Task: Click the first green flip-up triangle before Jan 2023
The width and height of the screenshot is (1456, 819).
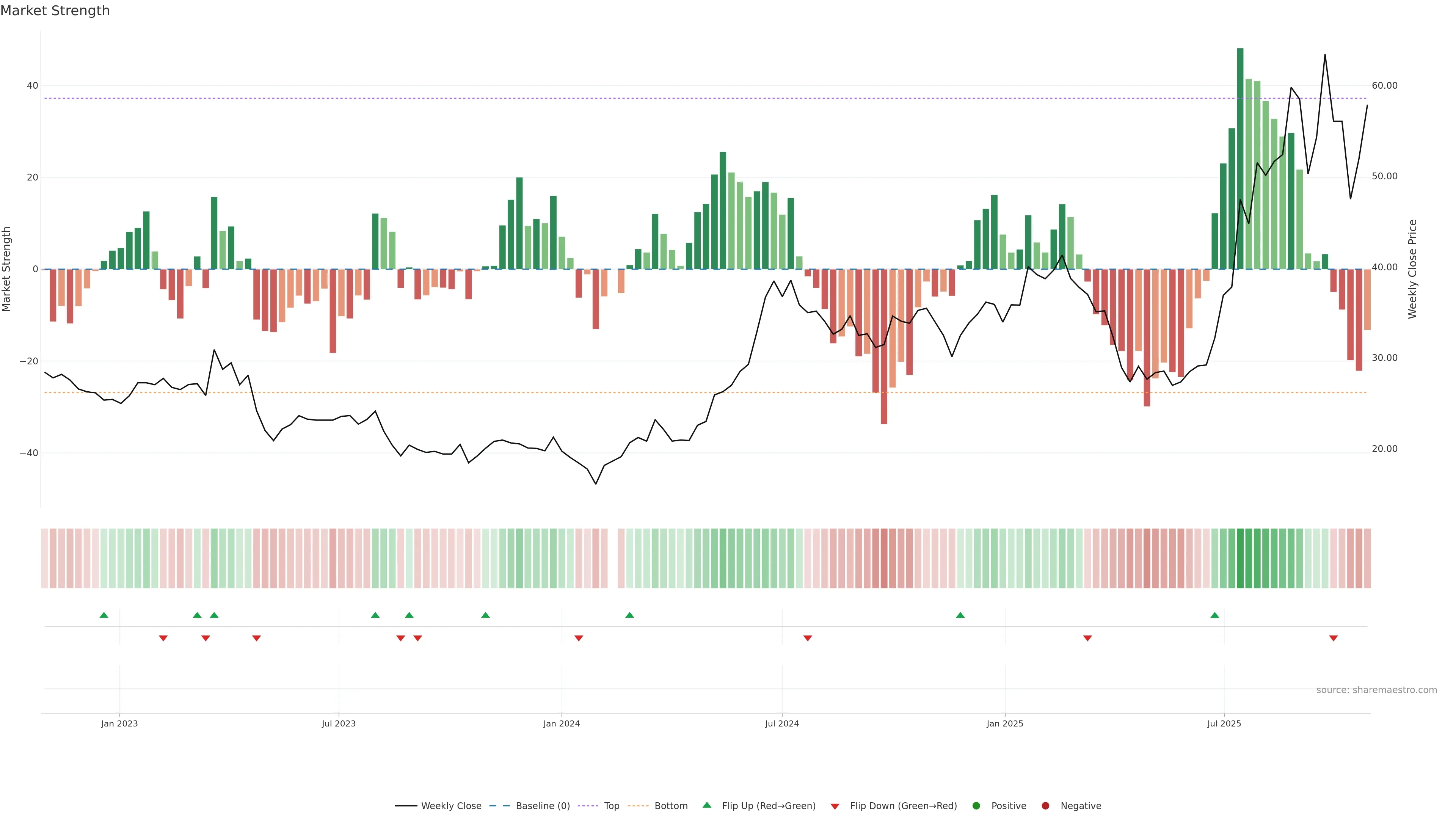Action: 104,615
